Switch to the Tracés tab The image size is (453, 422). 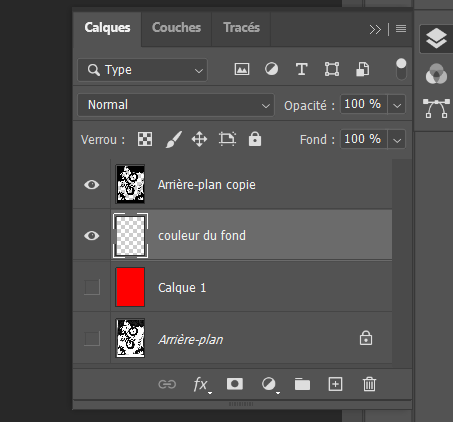click(x=241, y=28)
